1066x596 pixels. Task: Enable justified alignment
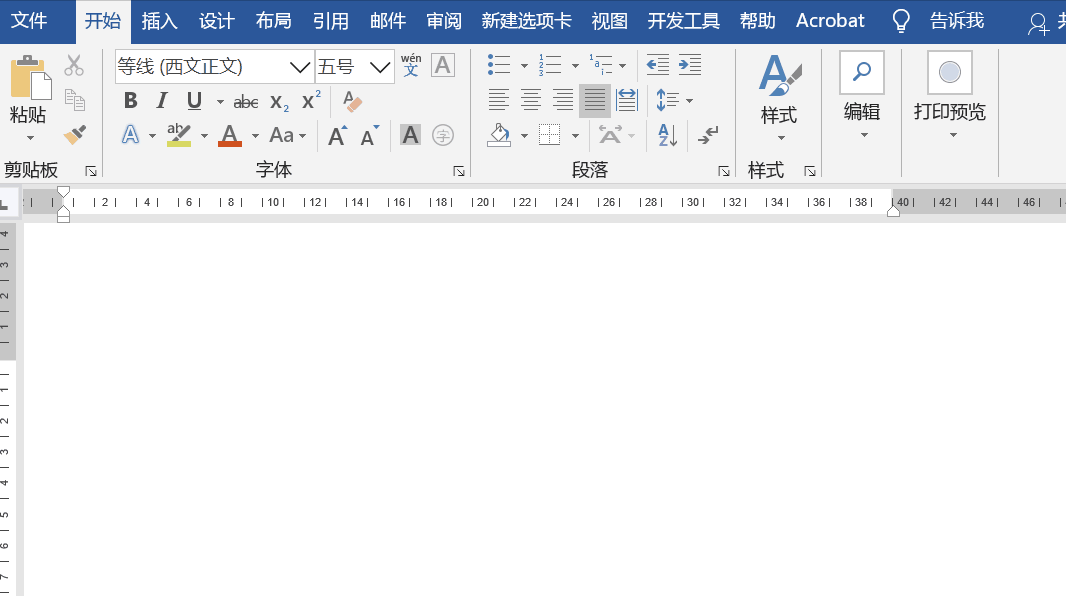point(593,100)
